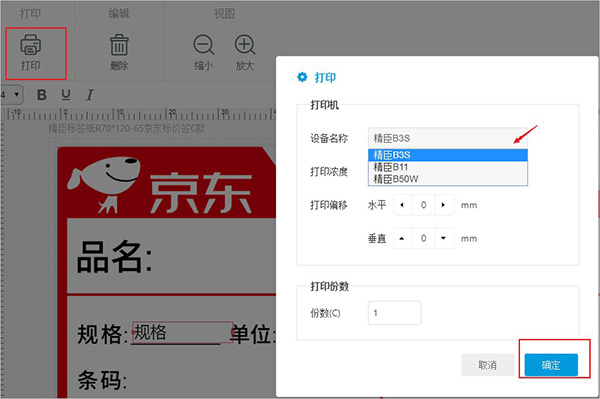The width and height of the screenshot is (600, 399).
Task: Click the gear icon in print dialog title
Action: click(302, 77)
